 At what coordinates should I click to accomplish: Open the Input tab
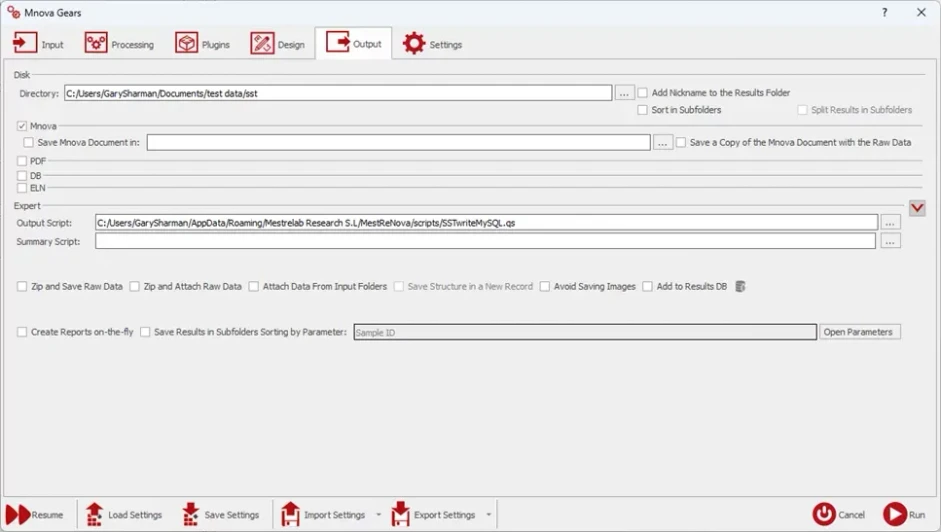coord(38,44)
